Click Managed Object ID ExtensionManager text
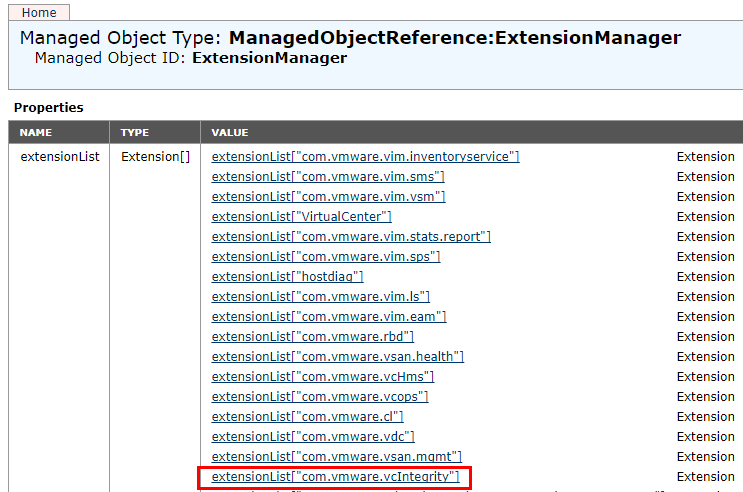 190,58
